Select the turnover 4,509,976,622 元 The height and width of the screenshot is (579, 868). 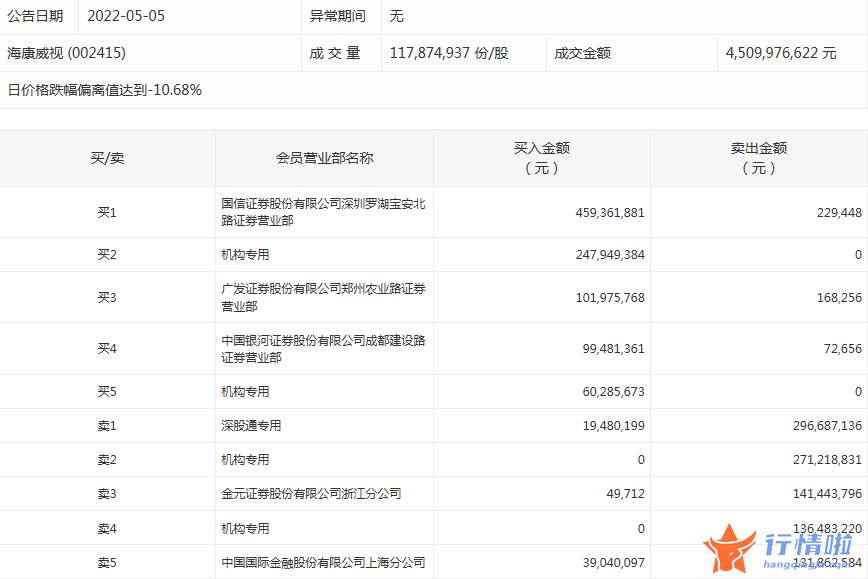tap(781, 53)
